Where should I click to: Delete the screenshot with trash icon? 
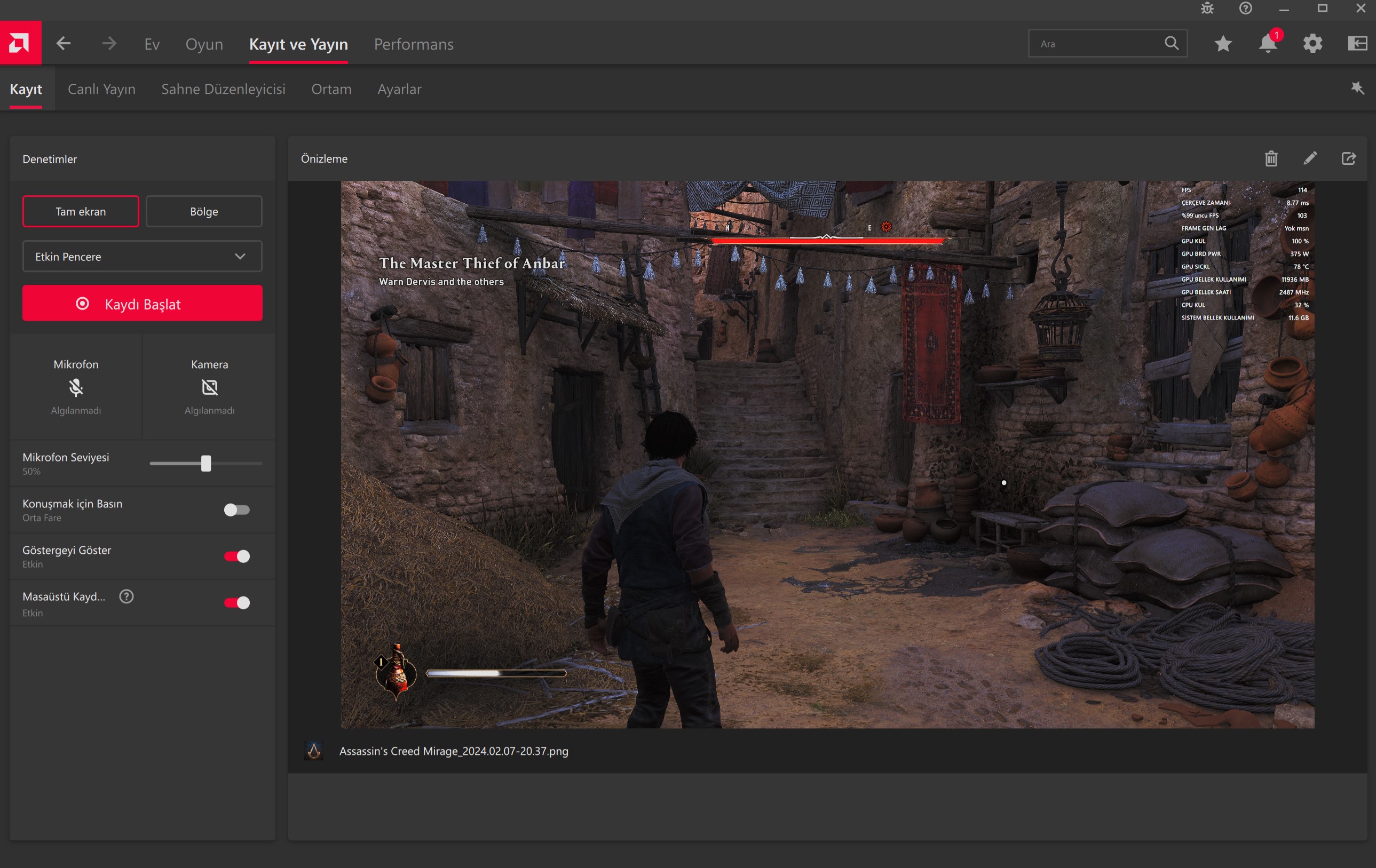1271,158
